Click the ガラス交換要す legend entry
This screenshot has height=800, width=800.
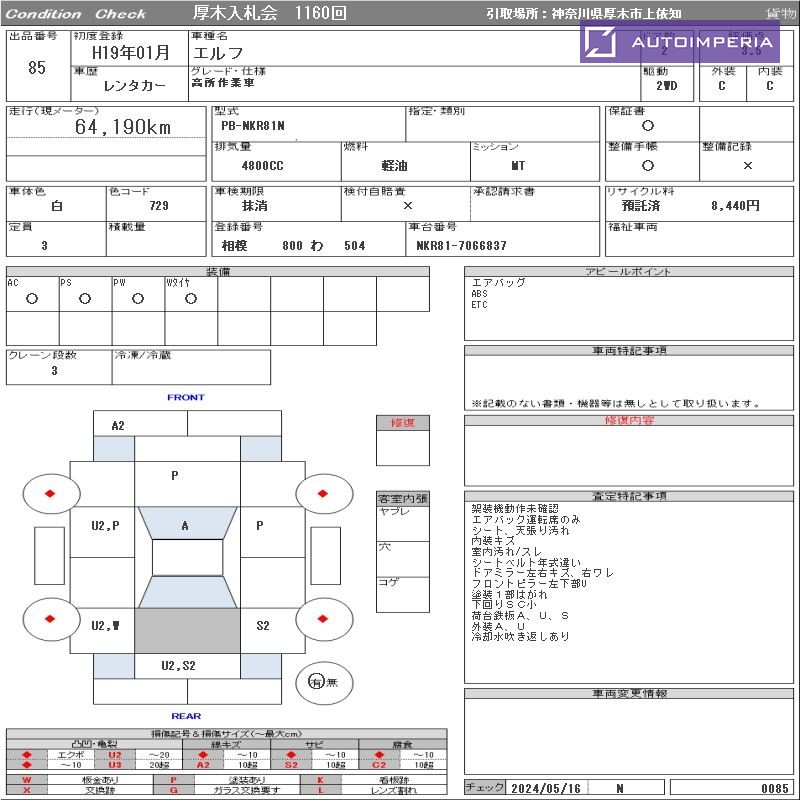tap(247, 790)
